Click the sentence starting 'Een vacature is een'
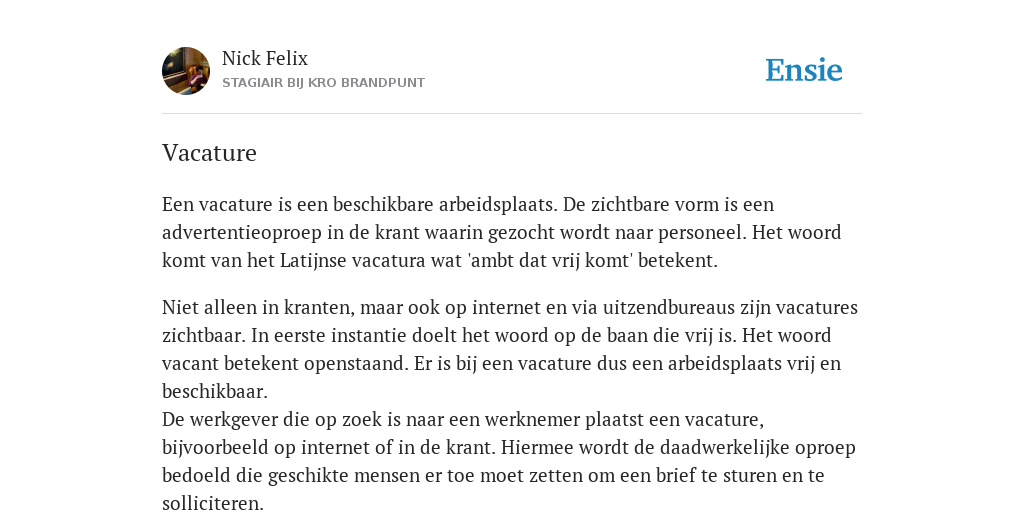Screen dimensions: 1024x512 tap(360, 204)
